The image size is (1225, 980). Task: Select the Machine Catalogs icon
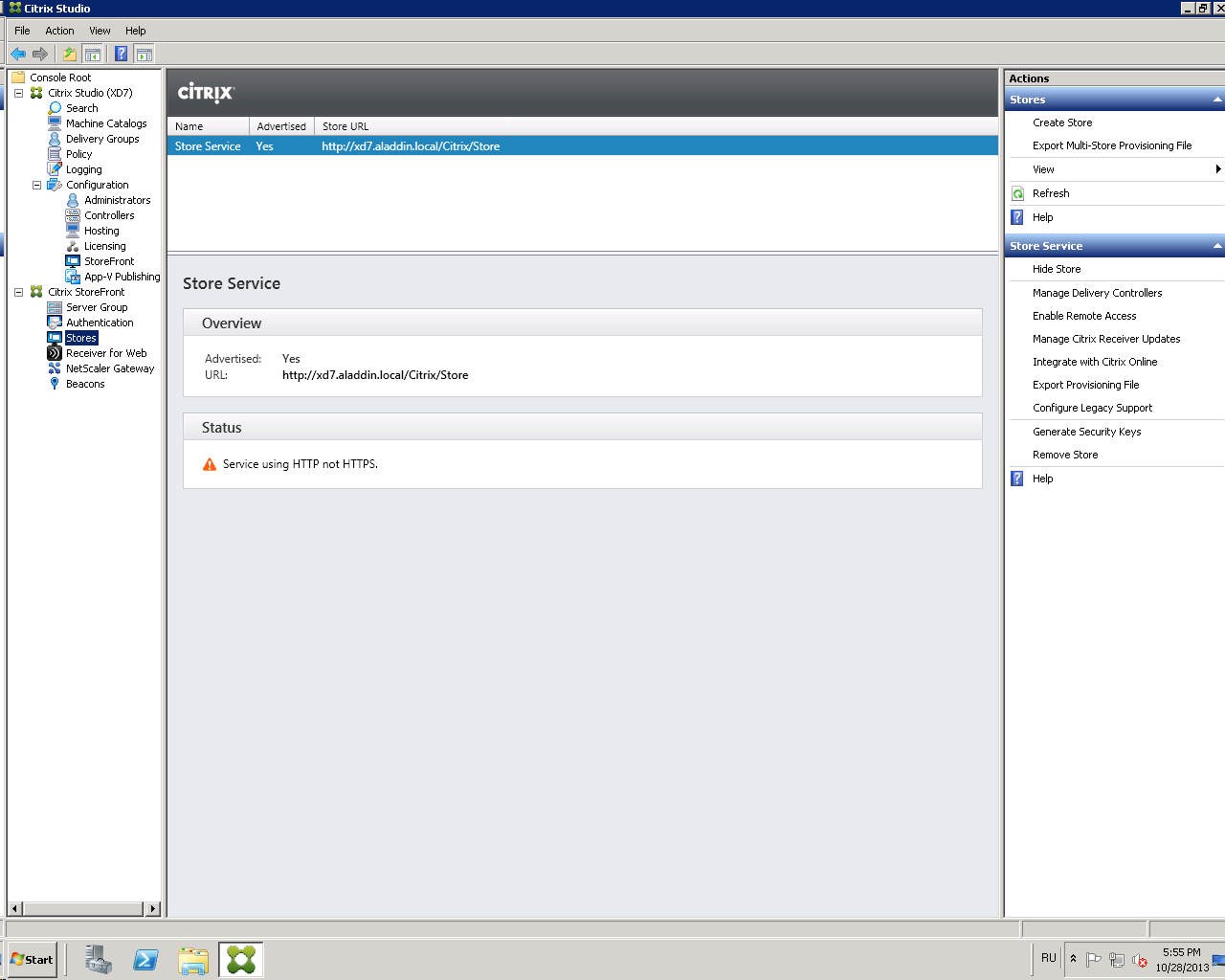tap(55, 123)
